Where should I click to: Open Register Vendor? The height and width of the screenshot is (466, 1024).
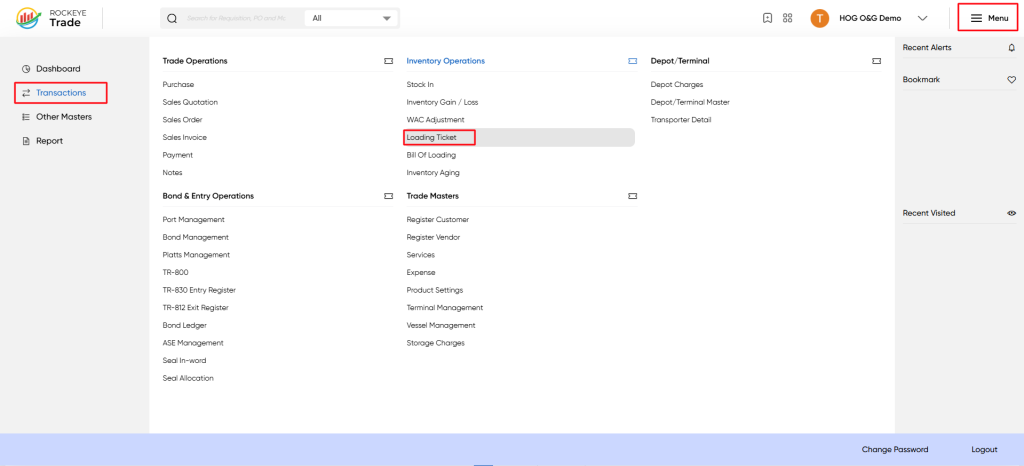click(434, 238)
